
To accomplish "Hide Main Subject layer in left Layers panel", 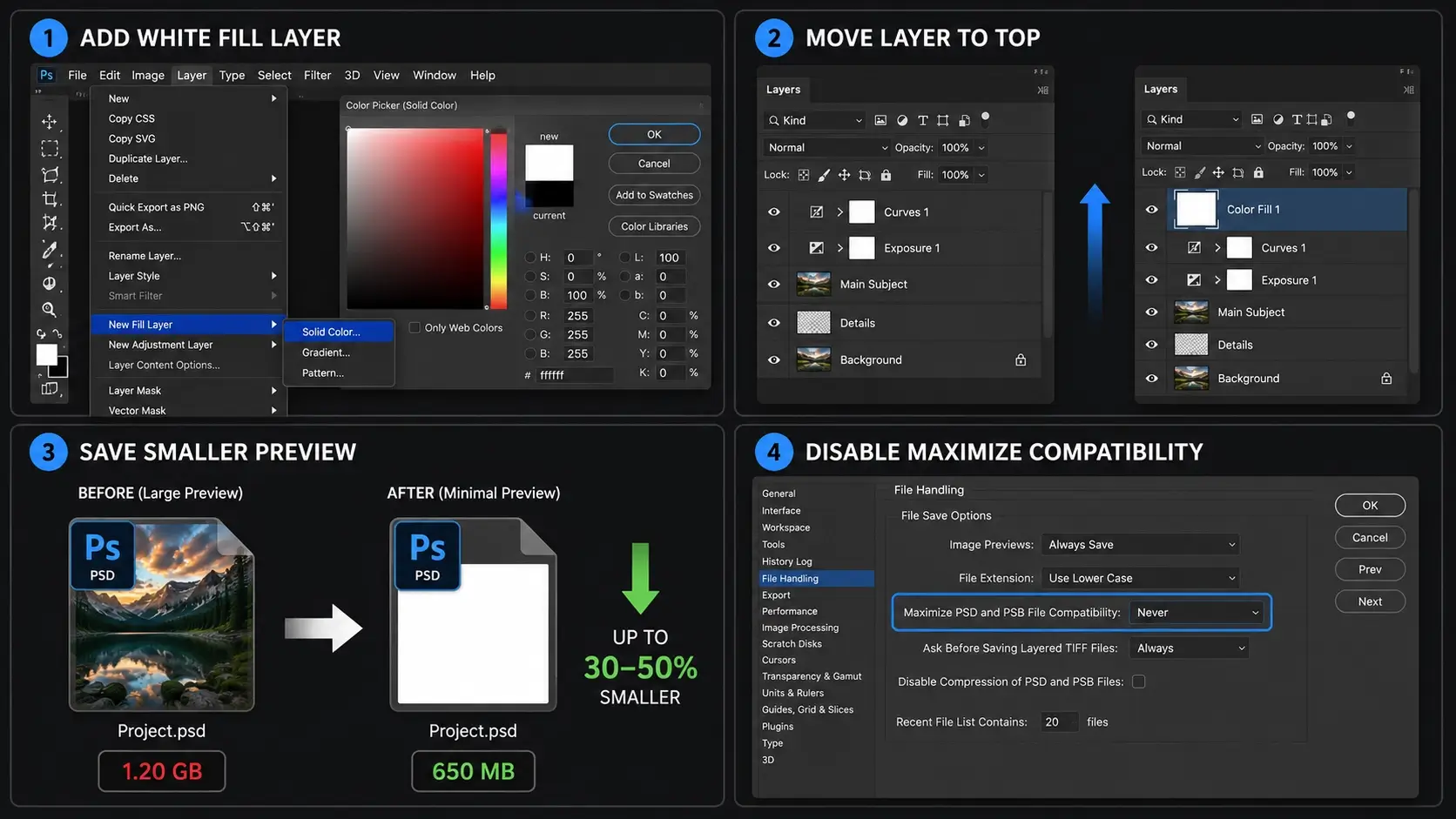I will [x=774, y=284].
